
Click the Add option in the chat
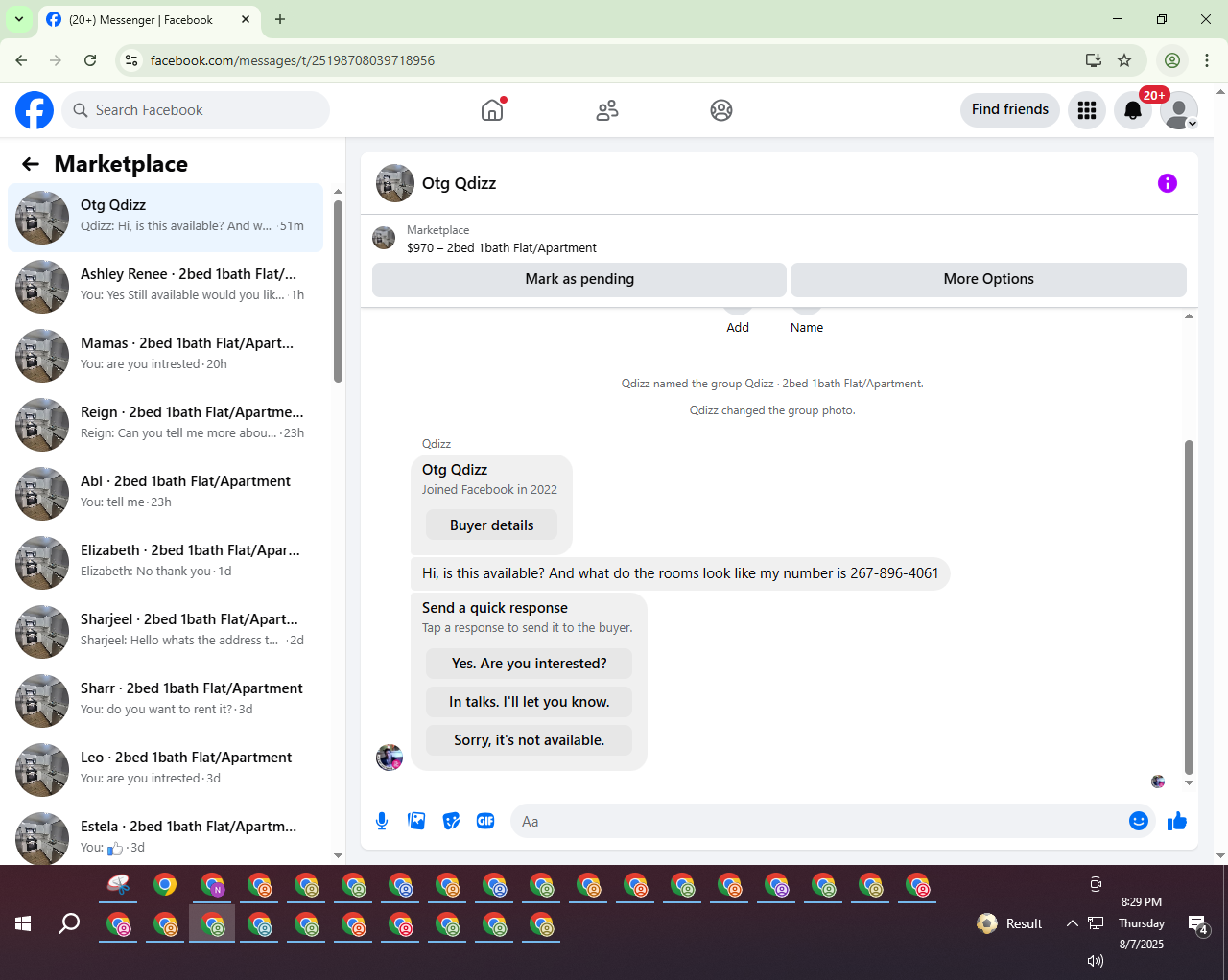pos(738,327)
